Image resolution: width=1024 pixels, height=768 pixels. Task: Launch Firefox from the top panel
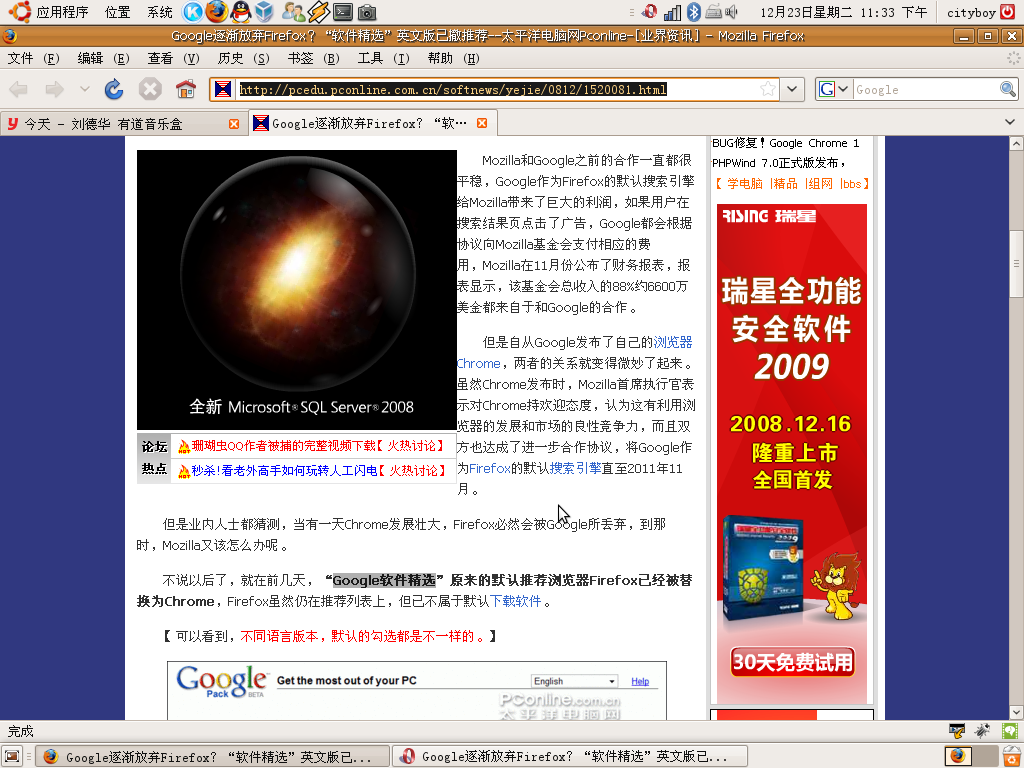pos(217,12)
